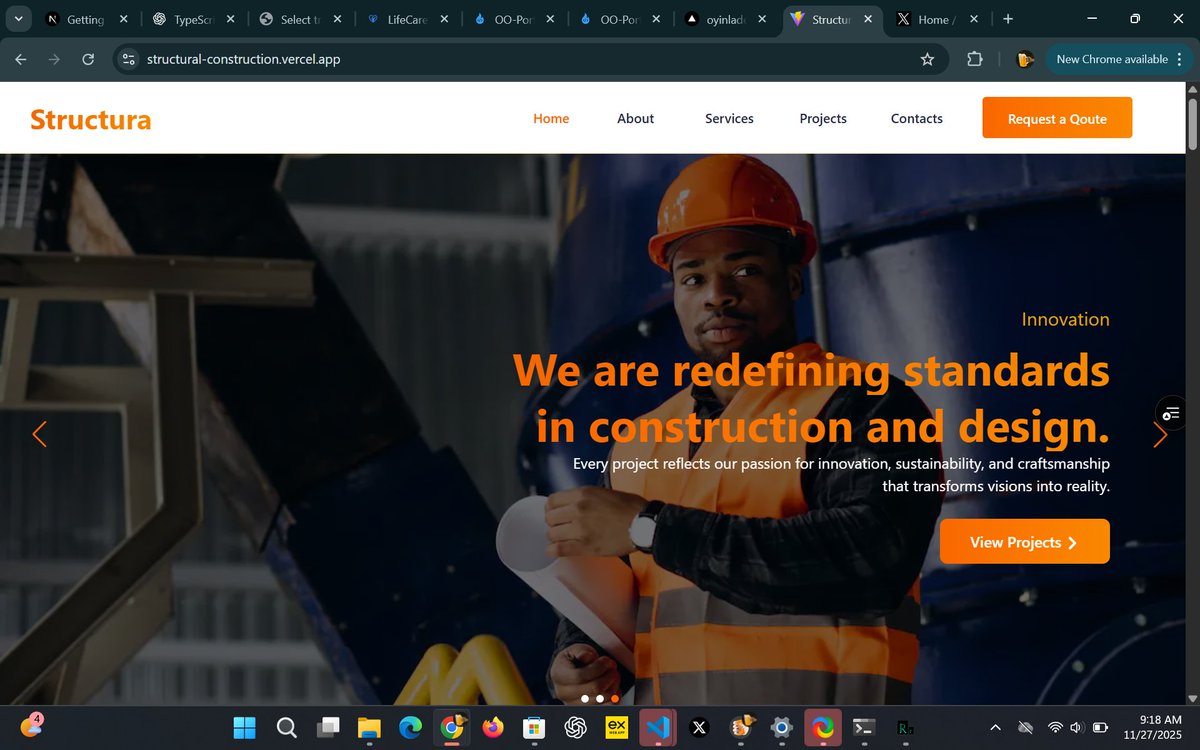
Task: Open Firefox from the taskbar
Action: point(492,727)
